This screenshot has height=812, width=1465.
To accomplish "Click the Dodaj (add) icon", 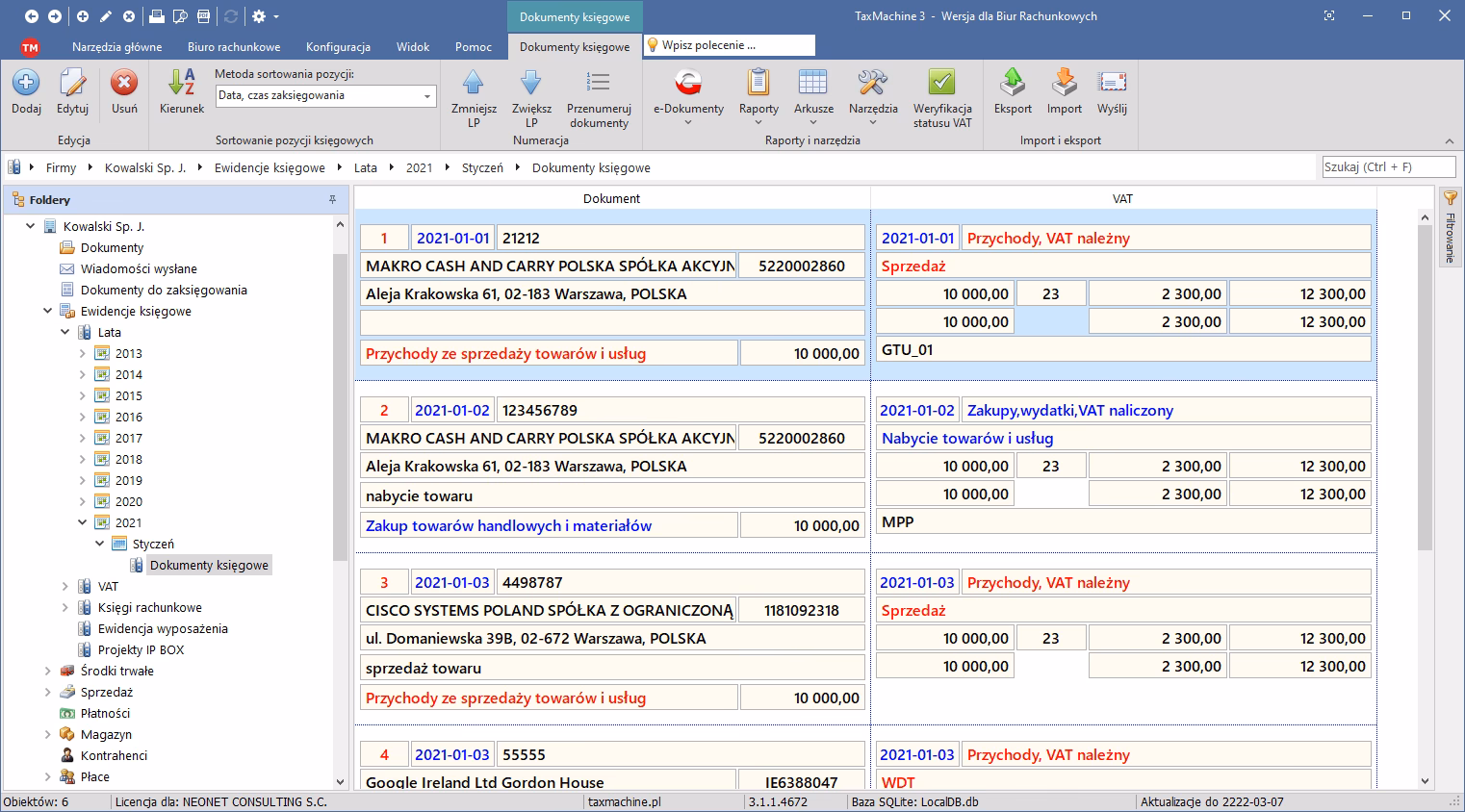I will 26,84.
